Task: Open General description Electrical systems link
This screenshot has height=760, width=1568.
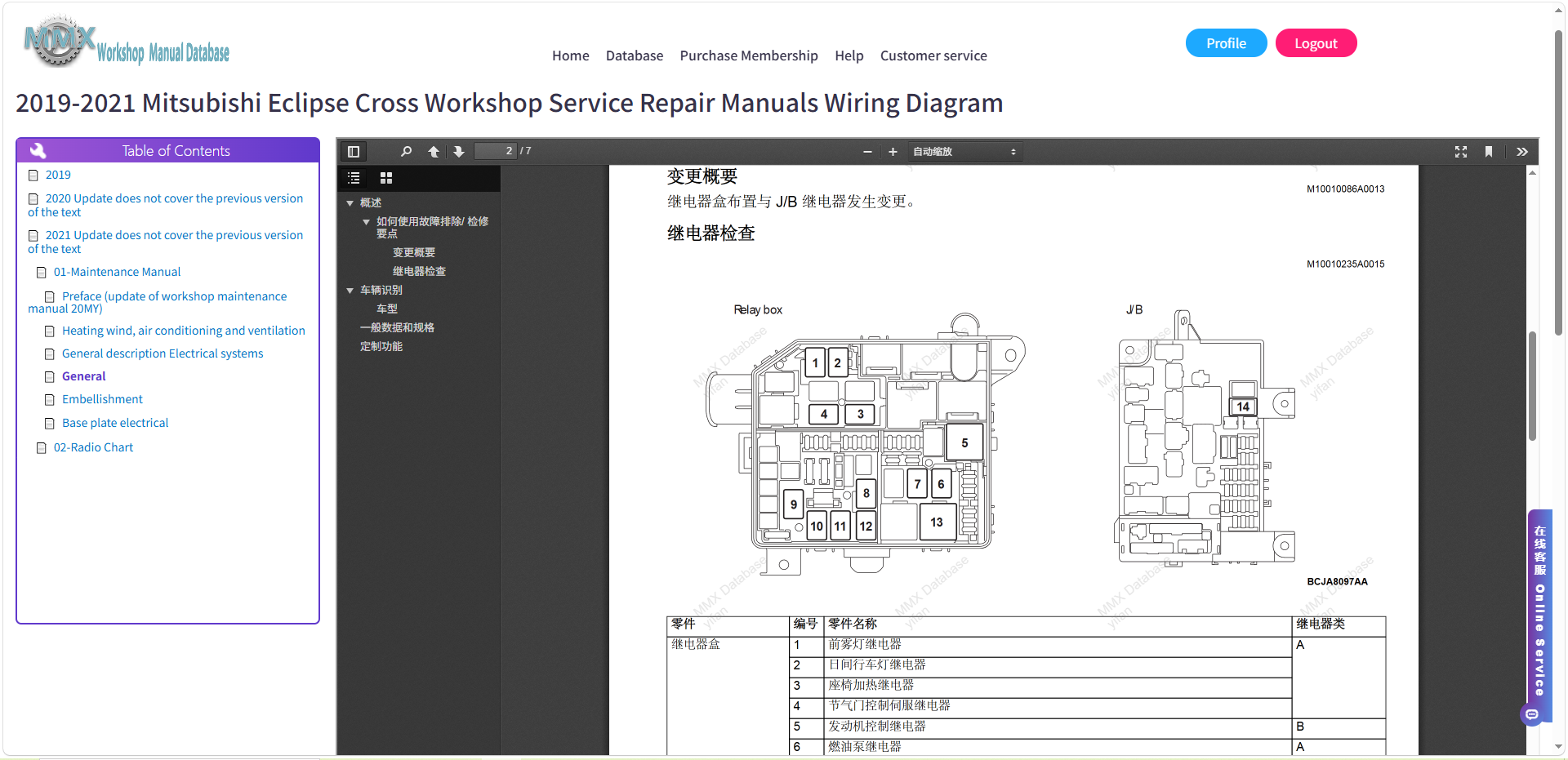Action: pyautogui.click(x=163, y=353)
